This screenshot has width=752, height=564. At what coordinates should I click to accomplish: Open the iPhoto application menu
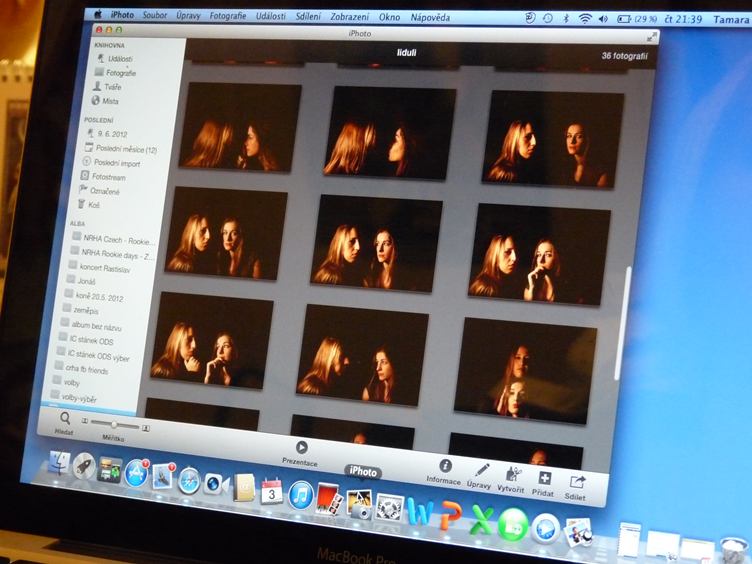point(122,15)
